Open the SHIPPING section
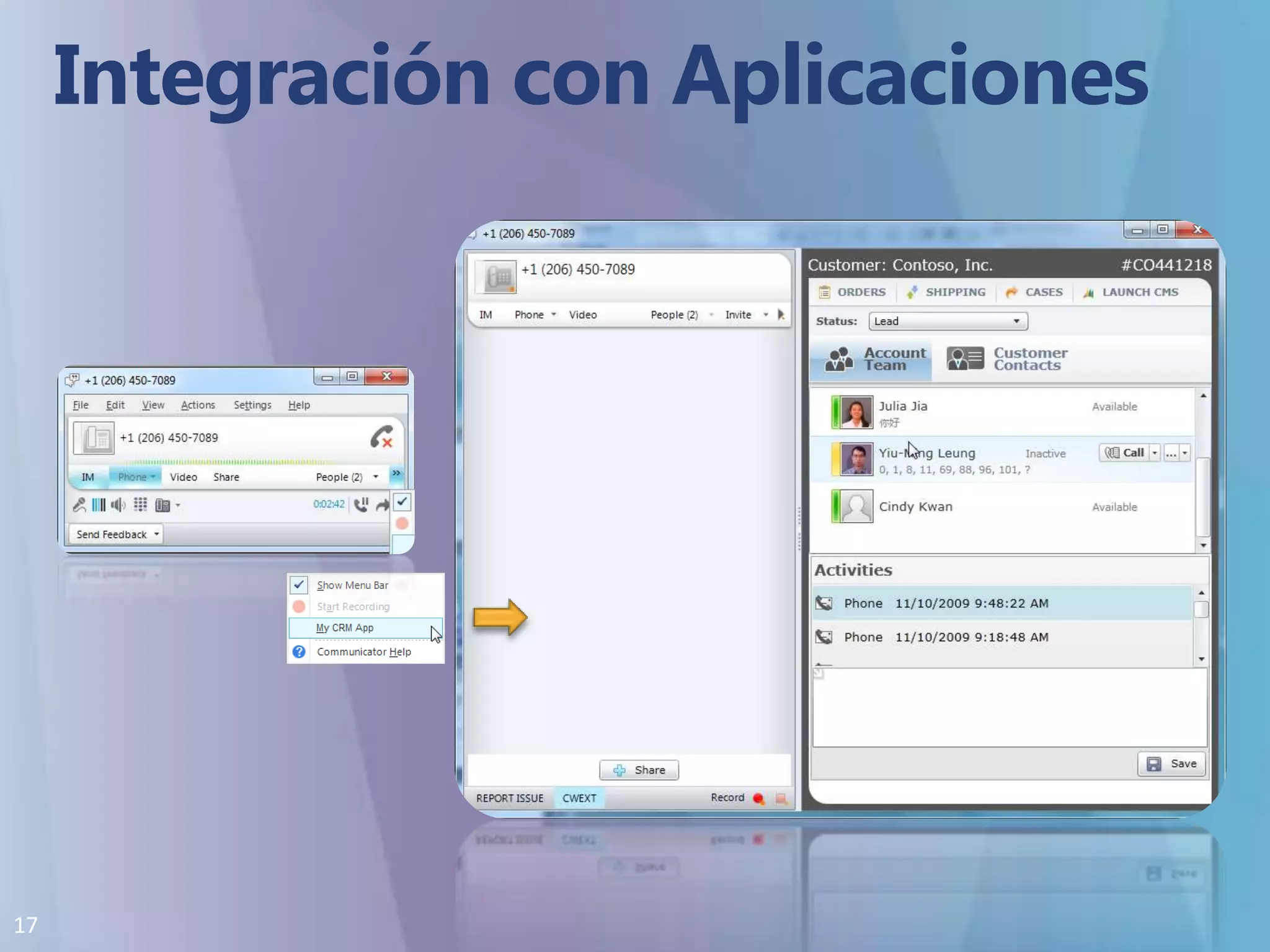The height and width of the screenshot is (952, 1270). [946, 292]
